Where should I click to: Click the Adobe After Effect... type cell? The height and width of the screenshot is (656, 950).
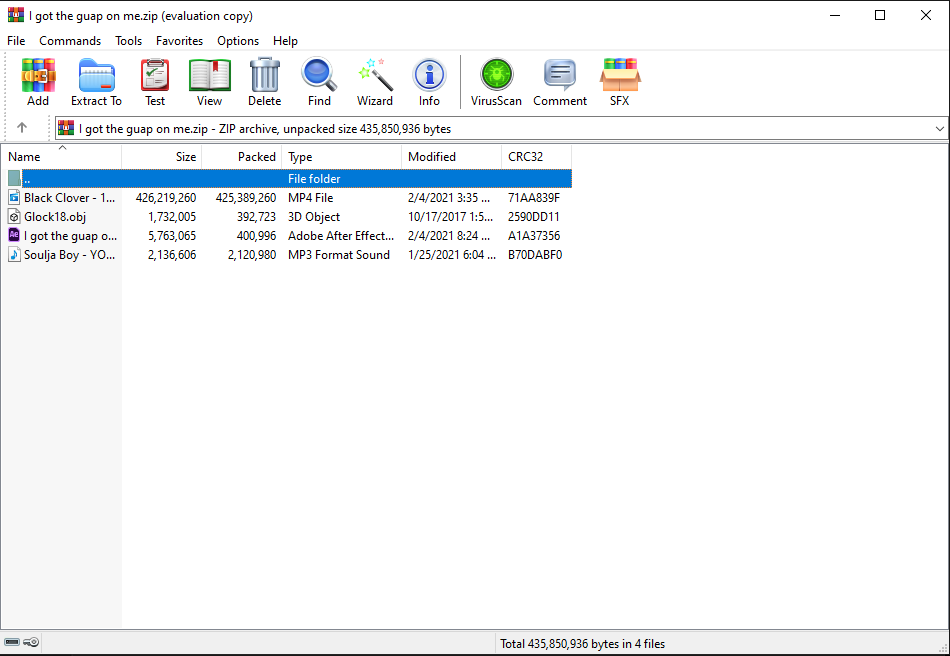point(341,236)
